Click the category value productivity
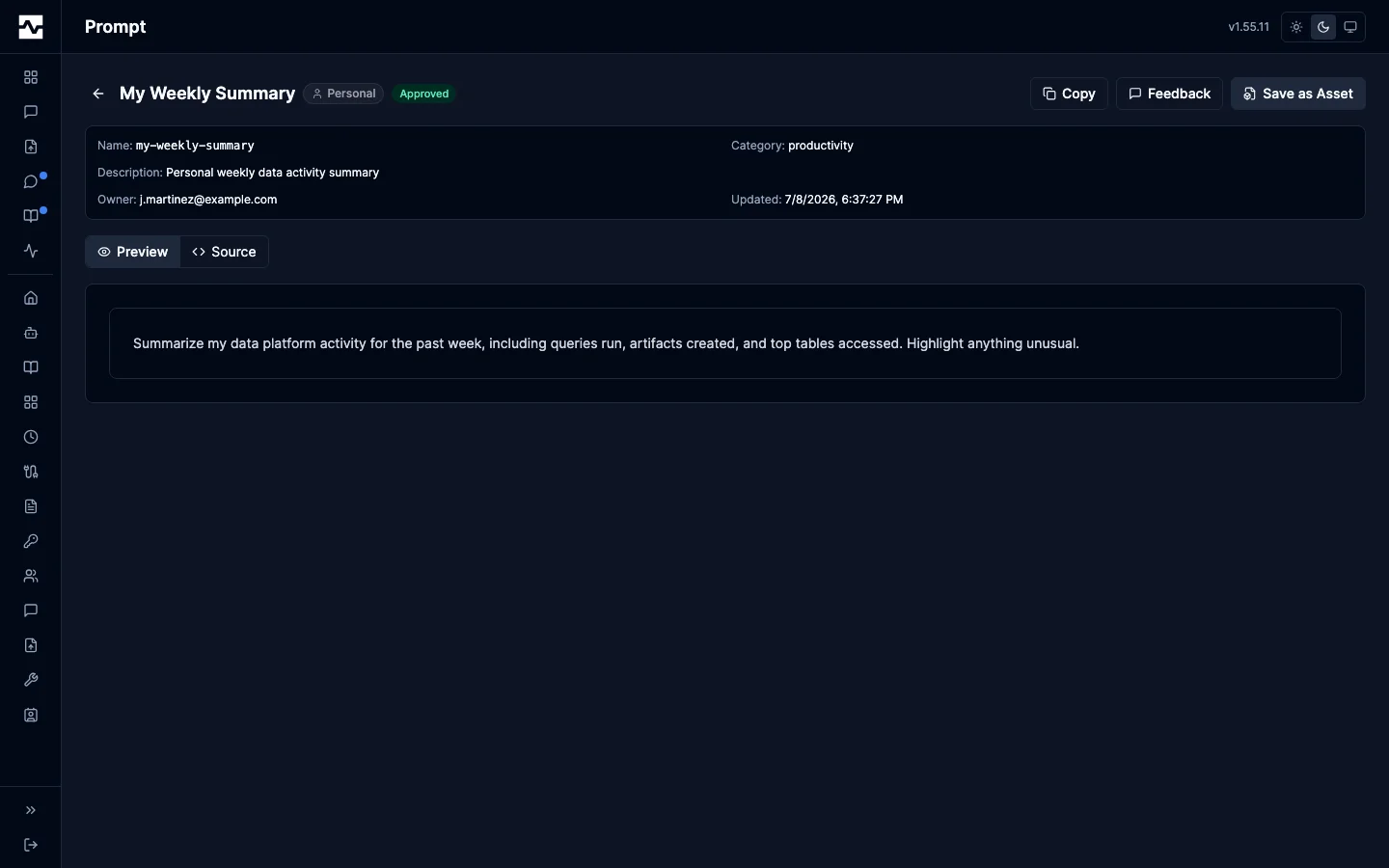The image size is (1389, 868). click(821, 146)
